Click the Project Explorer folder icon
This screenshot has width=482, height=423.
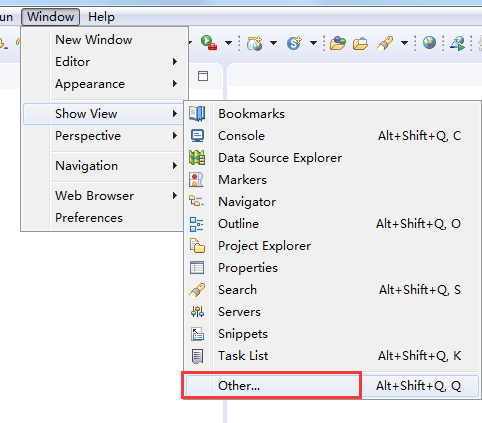[197, 246]
